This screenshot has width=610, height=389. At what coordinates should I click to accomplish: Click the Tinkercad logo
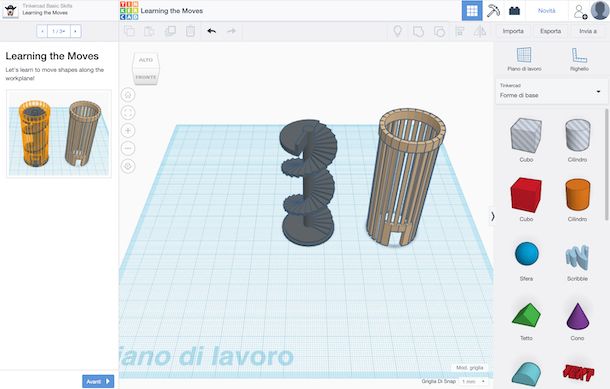point(129,11)
